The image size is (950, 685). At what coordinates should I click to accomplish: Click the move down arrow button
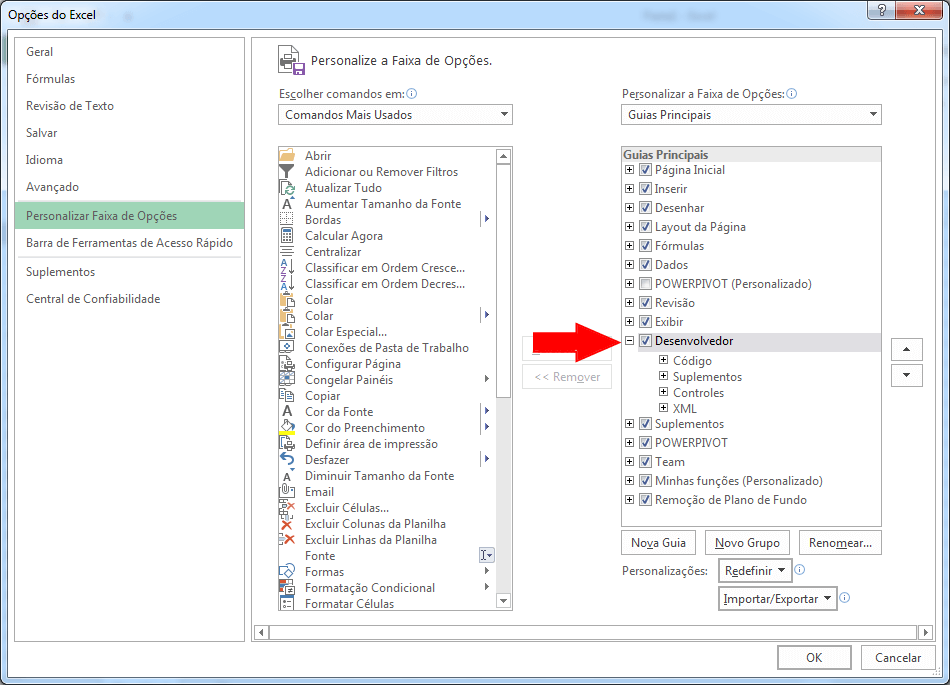pos(906,375)
